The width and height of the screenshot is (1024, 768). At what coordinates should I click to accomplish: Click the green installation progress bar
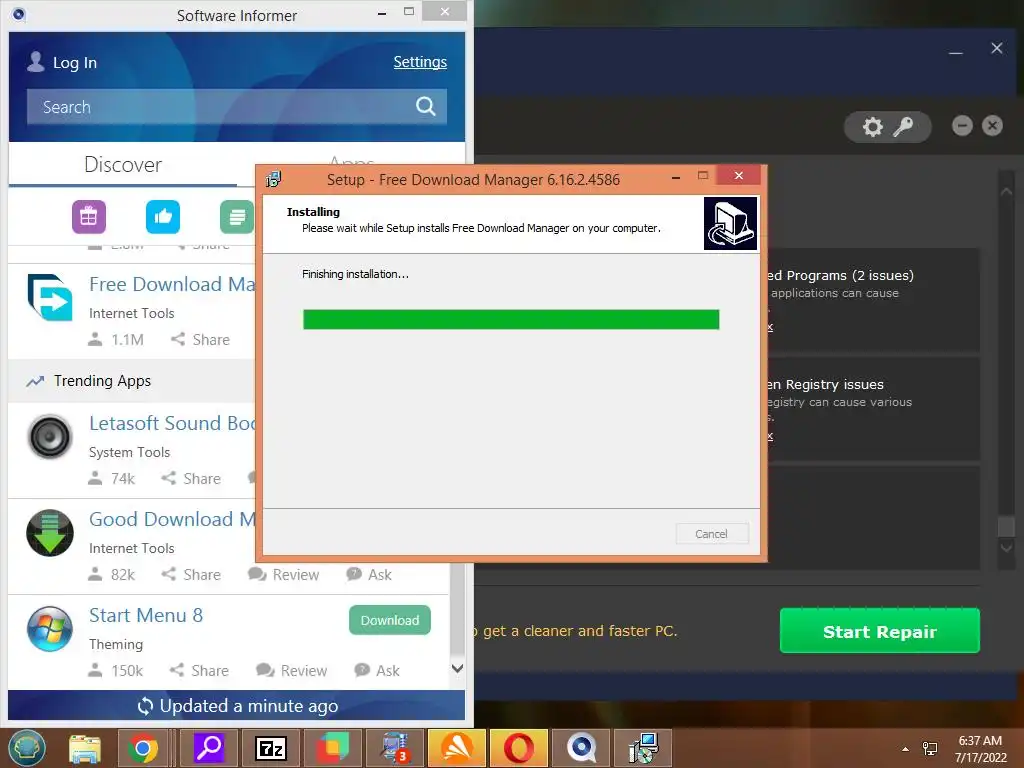coord(511,319)
